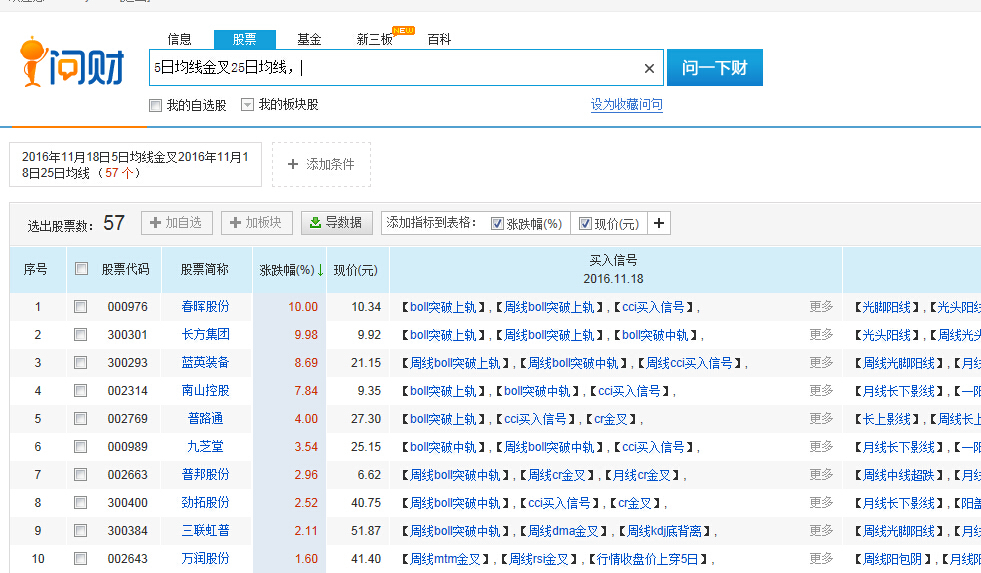Clear the search box with the X icon
981x573 pixels.
pos(649,68)
